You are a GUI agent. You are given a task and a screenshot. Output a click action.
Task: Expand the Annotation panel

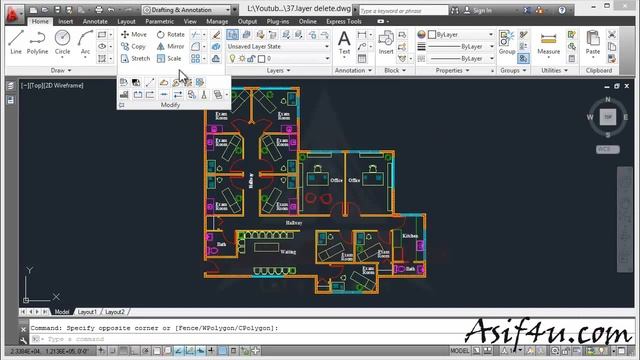point(353,71)
